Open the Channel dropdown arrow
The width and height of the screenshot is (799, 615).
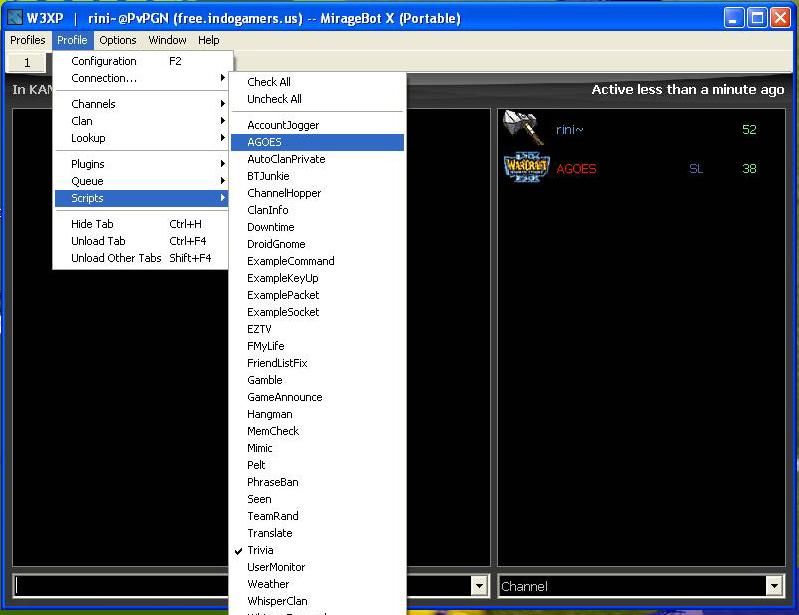tap(774, 586)
